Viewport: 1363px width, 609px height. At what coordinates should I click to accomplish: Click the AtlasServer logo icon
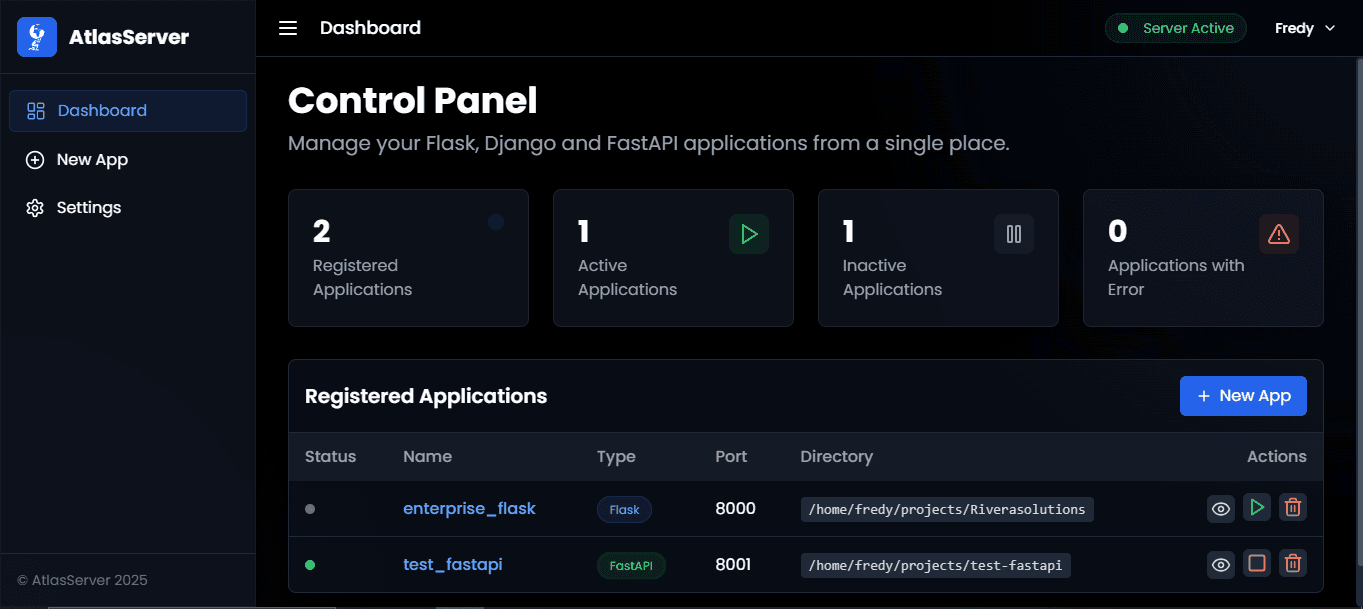pos(37,37)
